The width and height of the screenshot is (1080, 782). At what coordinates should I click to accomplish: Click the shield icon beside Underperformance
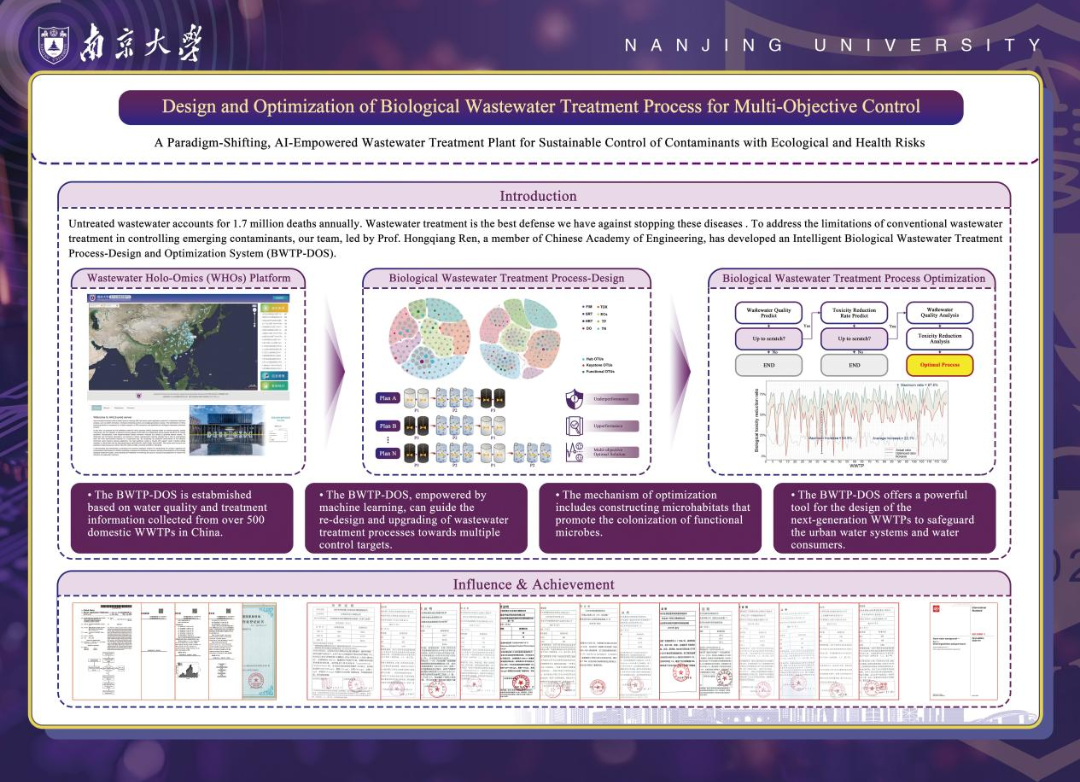click(574, 399)
